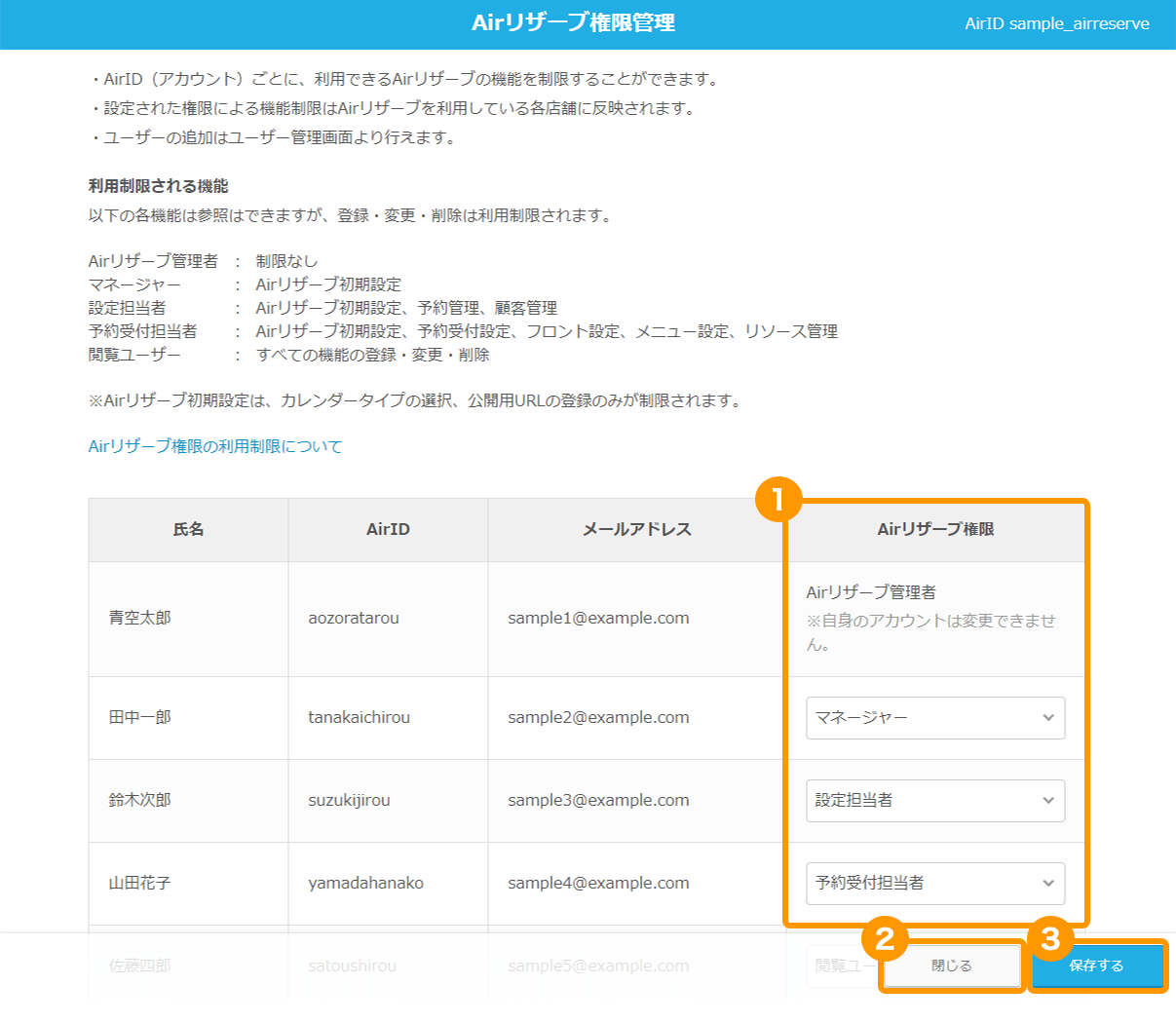Click the AirID yamadahanako

(365, 883)
